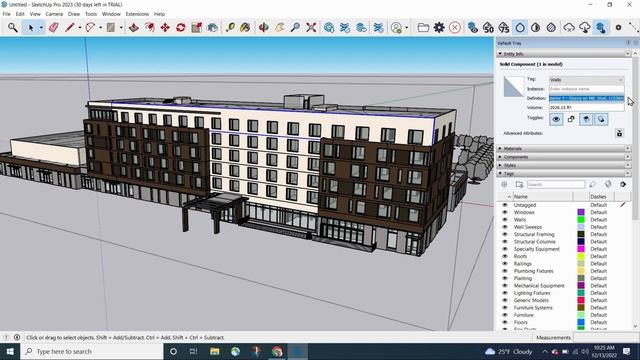The image size is (640, 360).
Task: Open the Camera menu
Action: tap(54, 14)
